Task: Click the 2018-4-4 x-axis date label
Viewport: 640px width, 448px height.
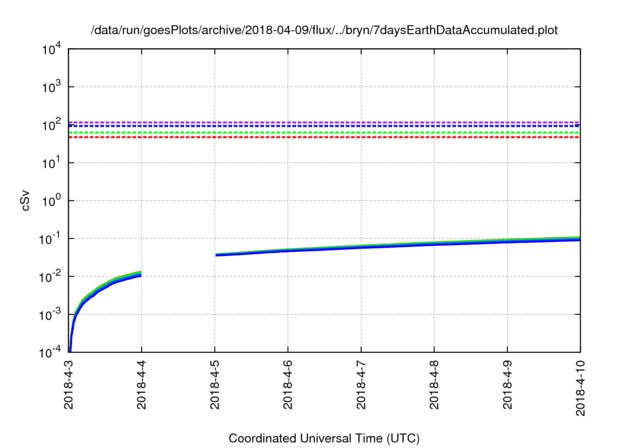Action: tap(142, 384)
